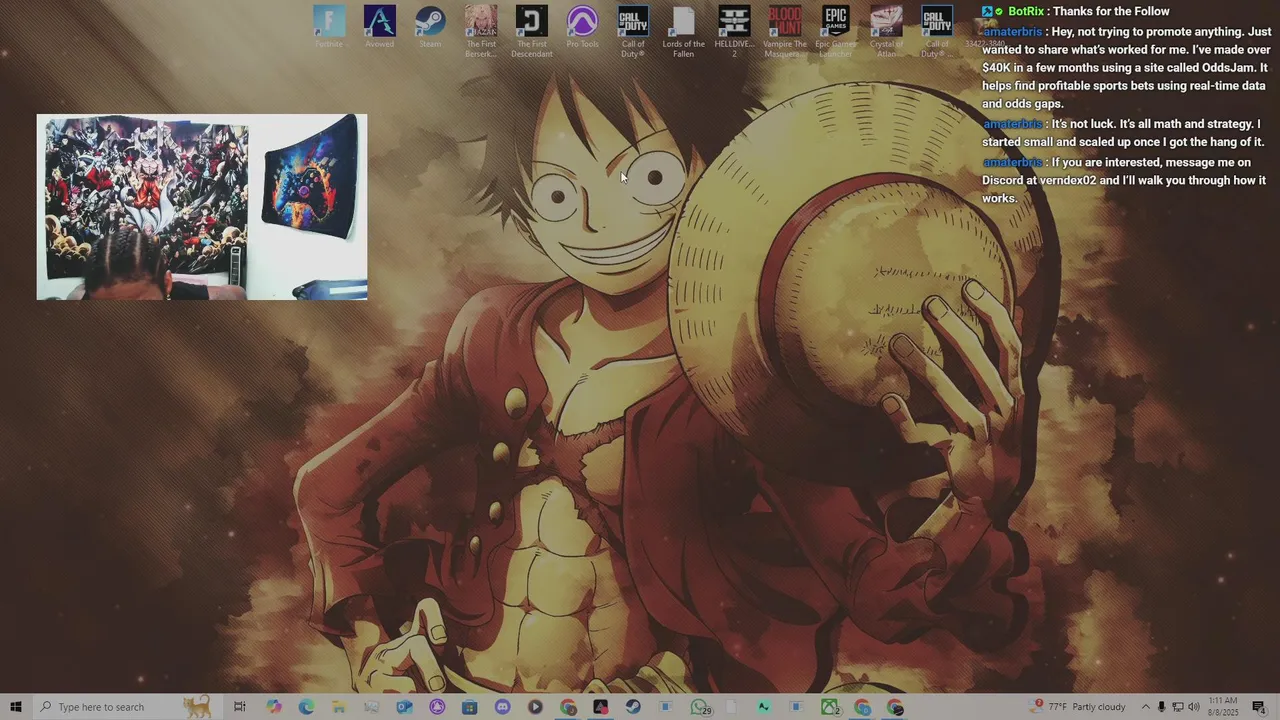Open network settings tray icon
The width and height of the screenshot is (1280, 720).
(1177, 707)
